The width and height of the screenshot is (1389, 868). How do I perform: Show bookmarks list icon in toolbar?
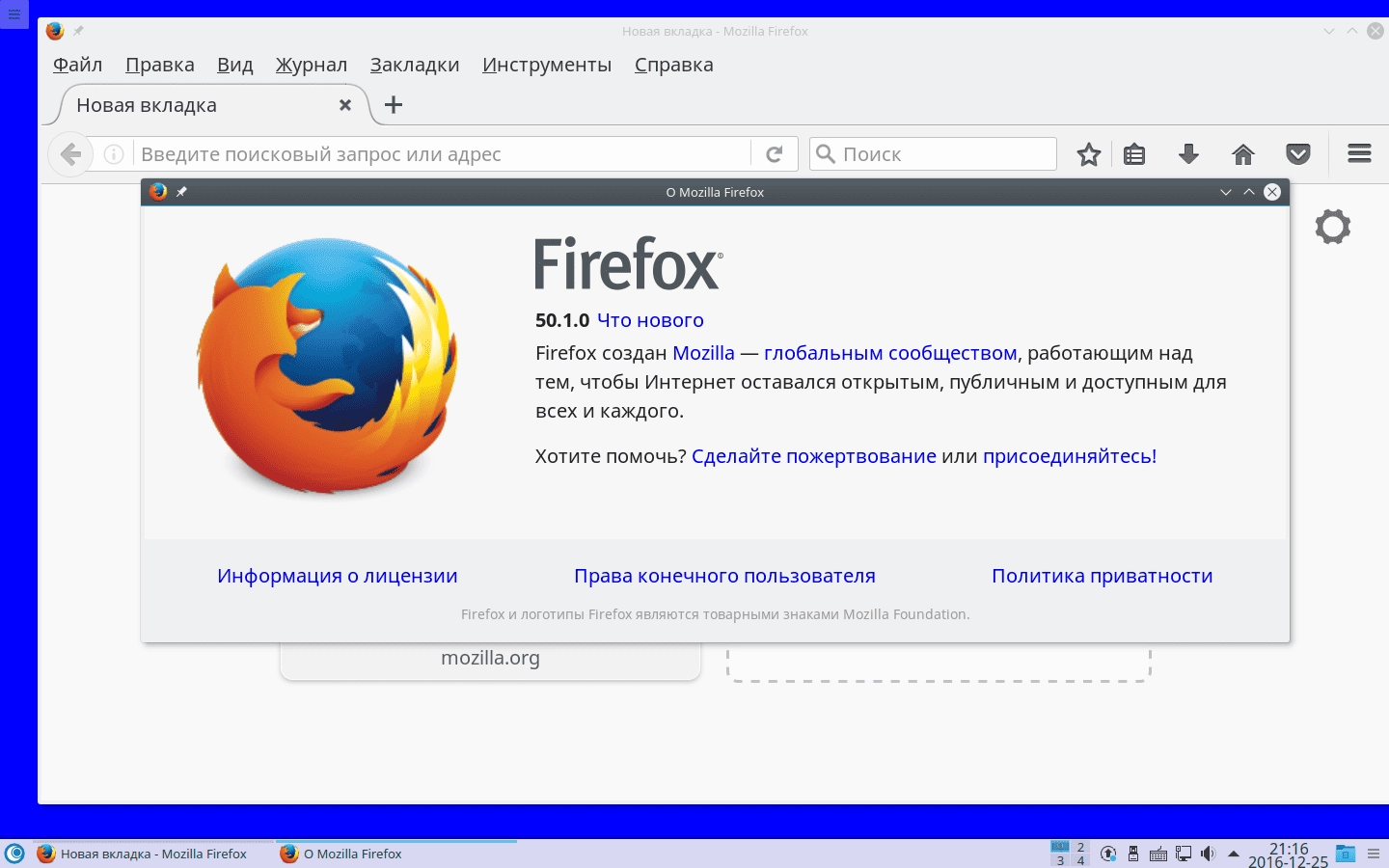point(1134,154)
